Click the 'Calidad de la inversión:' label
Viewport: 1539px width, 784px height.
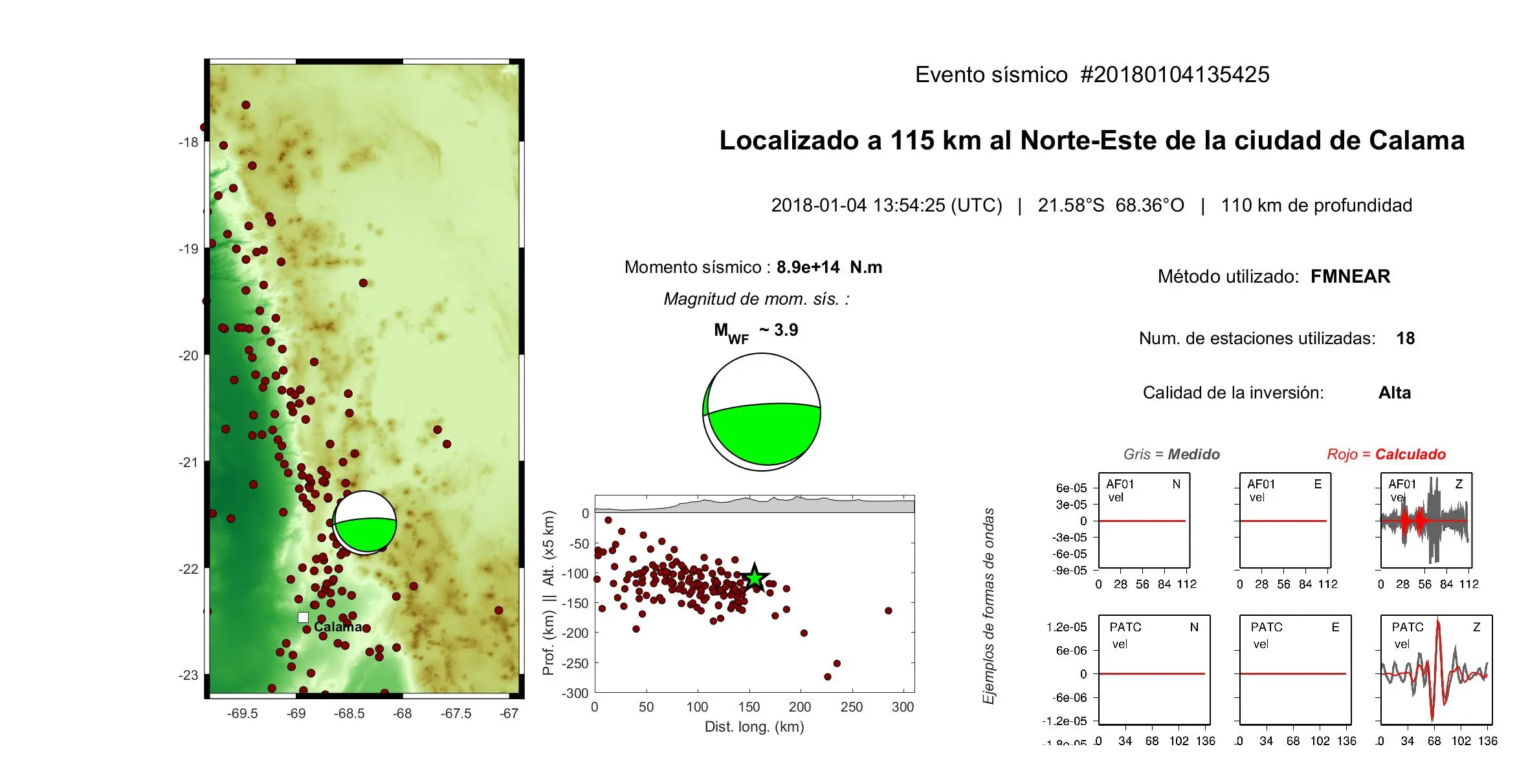[1234, 393]
